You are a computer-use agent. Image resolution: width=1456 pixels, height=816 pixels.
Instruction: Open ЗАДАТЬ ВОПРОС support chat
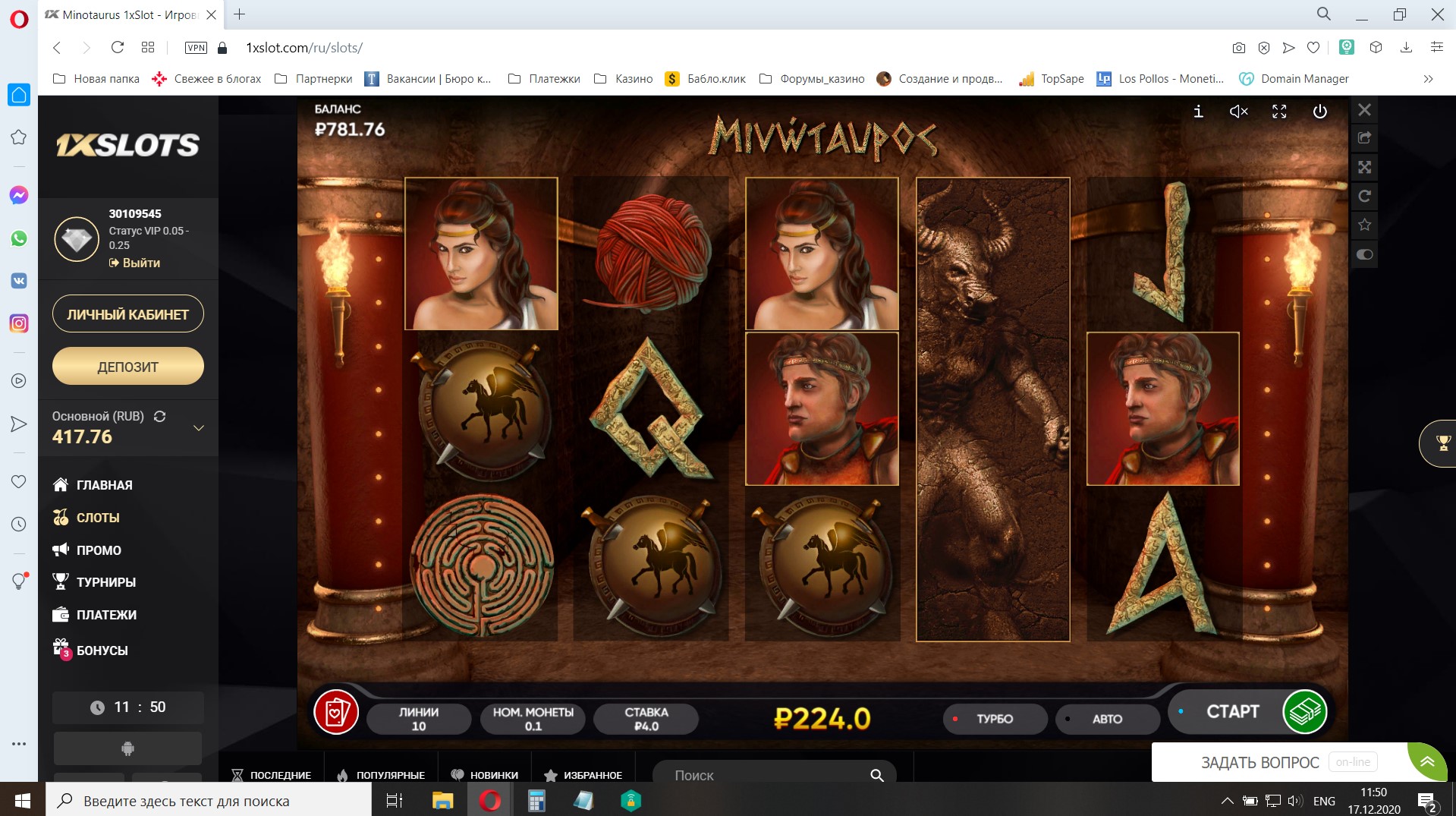click(1260, 762)
